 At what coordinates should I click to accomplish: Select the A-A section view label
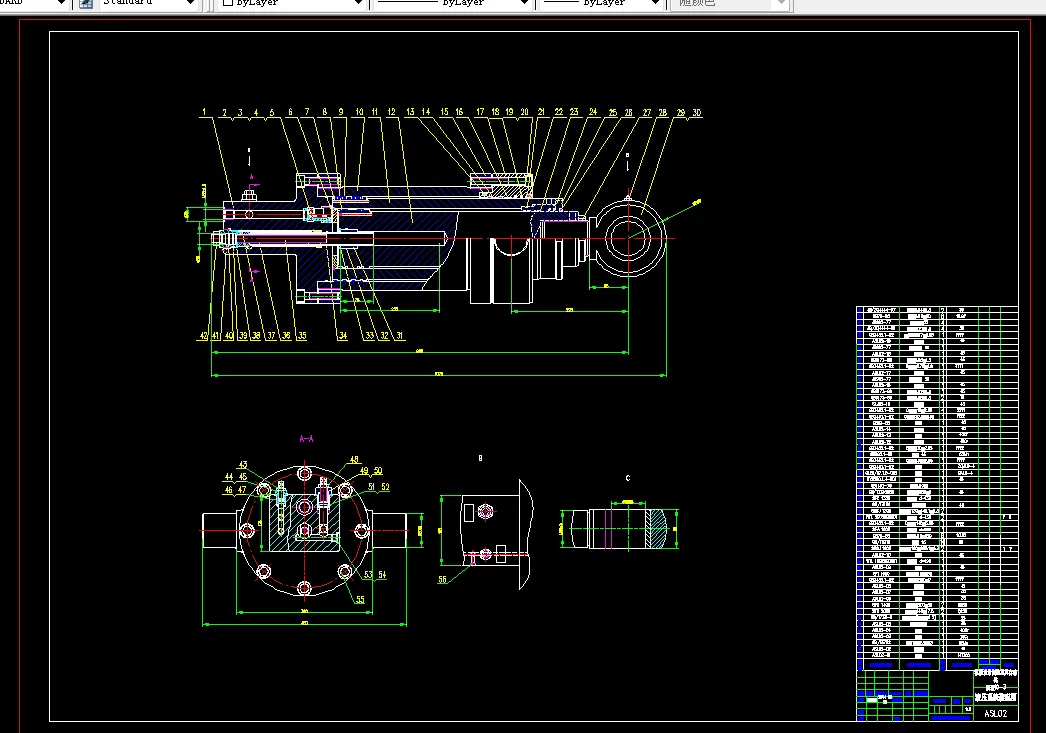(x=306, y=439)
